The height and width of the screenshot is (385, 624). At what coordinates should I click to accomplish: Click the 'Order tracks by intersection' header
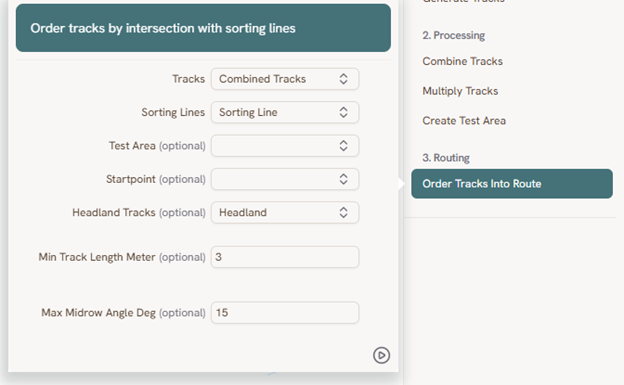pyautogui.click(x=203, y=28)
